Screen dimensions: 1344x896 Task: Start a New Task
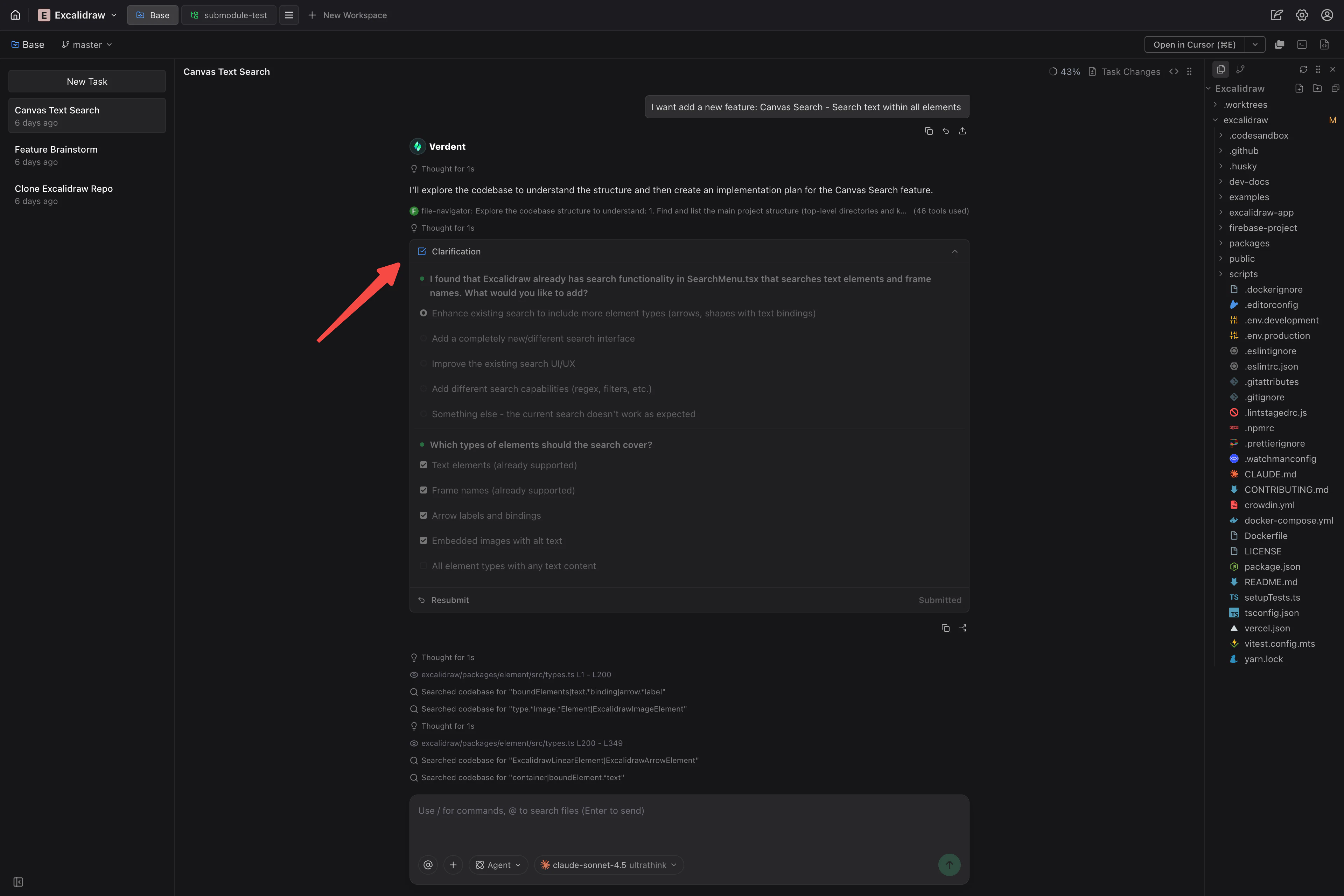(x=87, y=81)
